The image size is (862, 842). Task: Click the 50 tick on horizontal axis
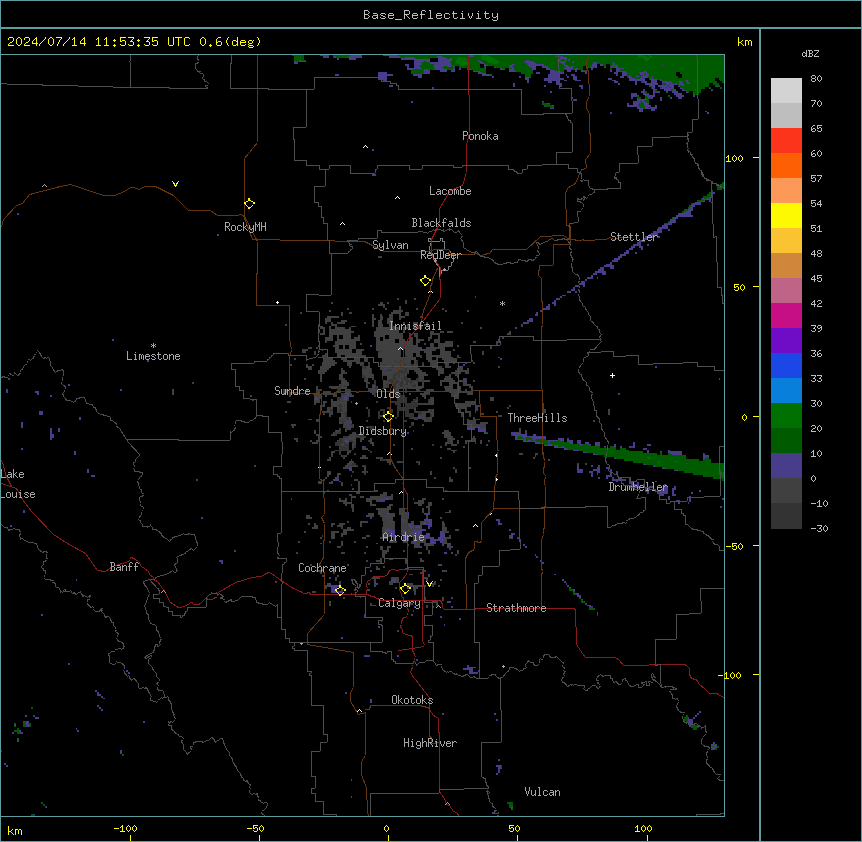click(x=514, y=828)
